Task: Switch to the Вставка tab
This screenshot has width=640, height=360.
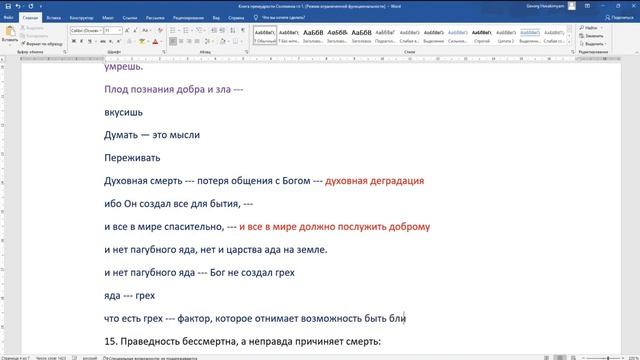Action: 53,18
